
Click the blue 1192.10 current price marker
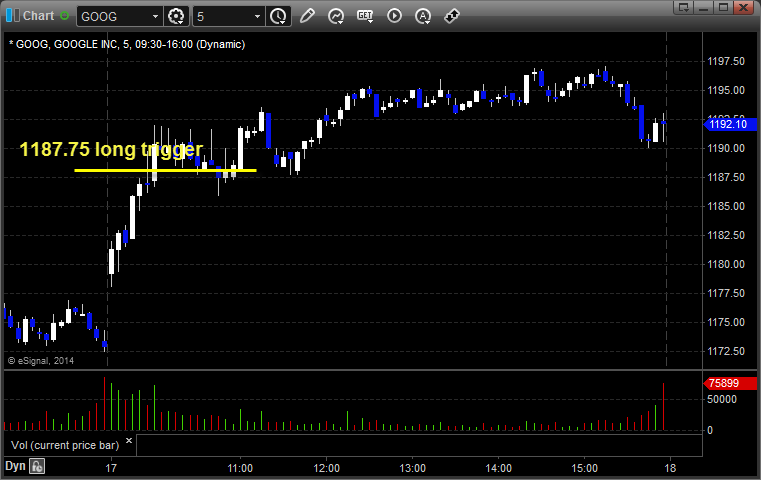coord(730,124)
